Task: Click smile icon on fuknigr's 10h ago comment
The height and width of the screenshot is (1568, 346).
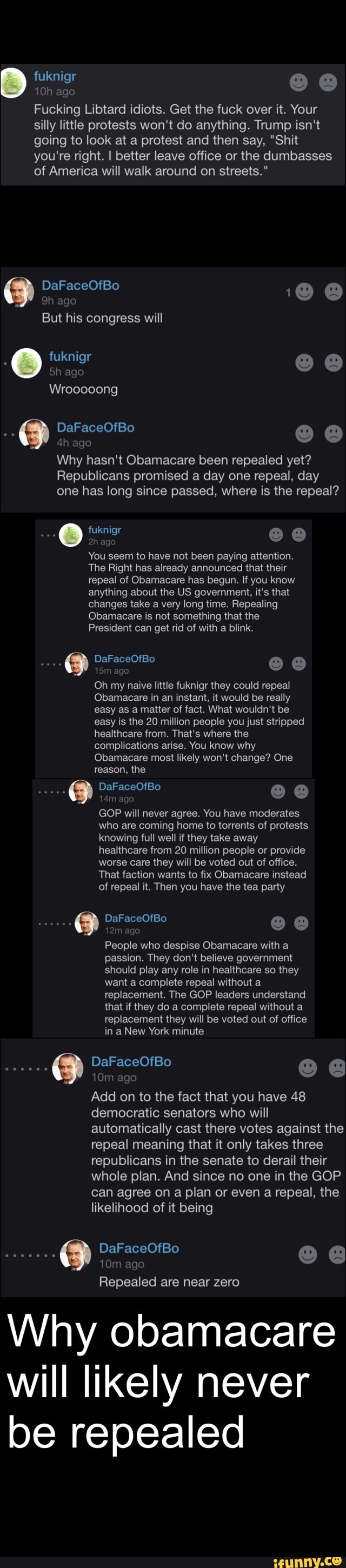Action: click(298, 82)
